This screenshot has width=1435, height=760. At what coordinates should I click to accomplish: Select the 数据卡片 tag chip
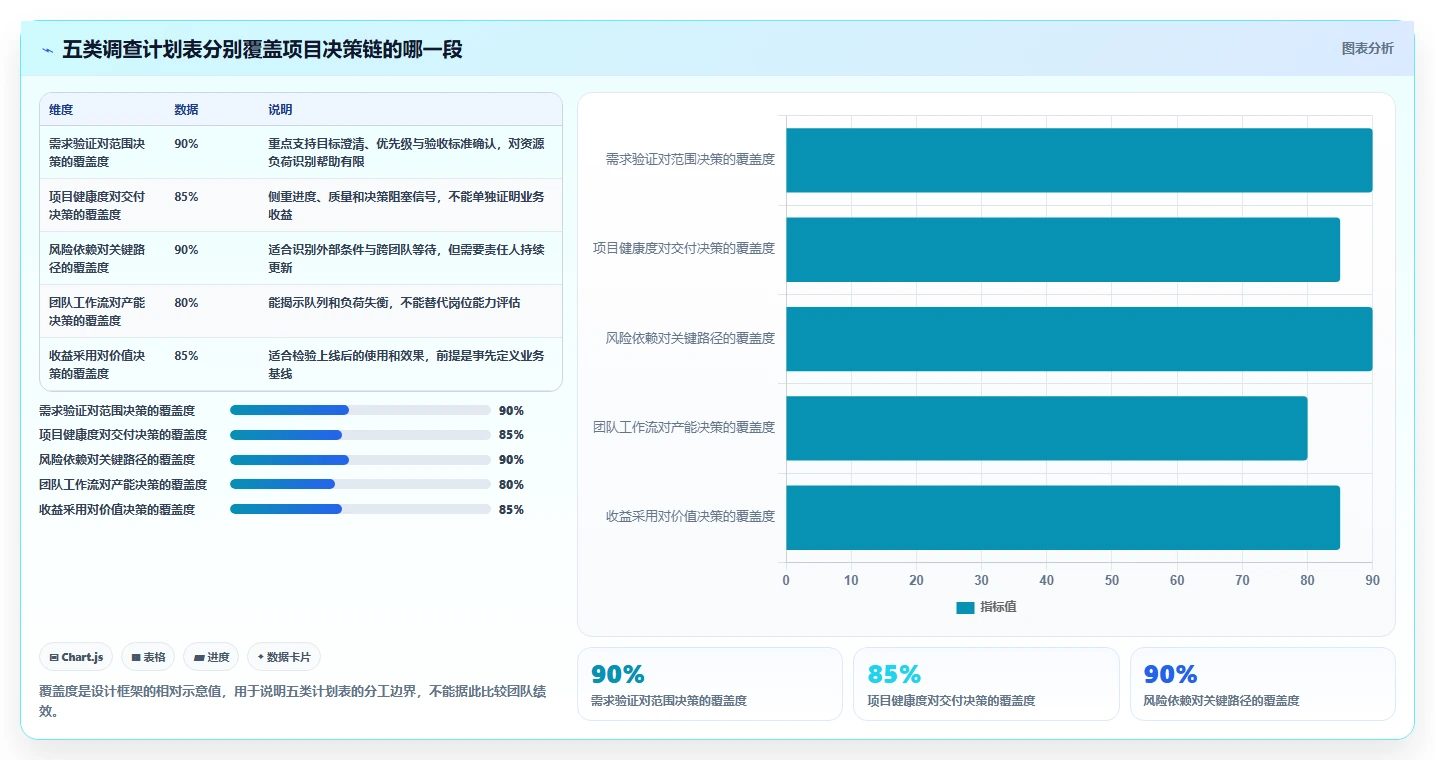[284, 657]
